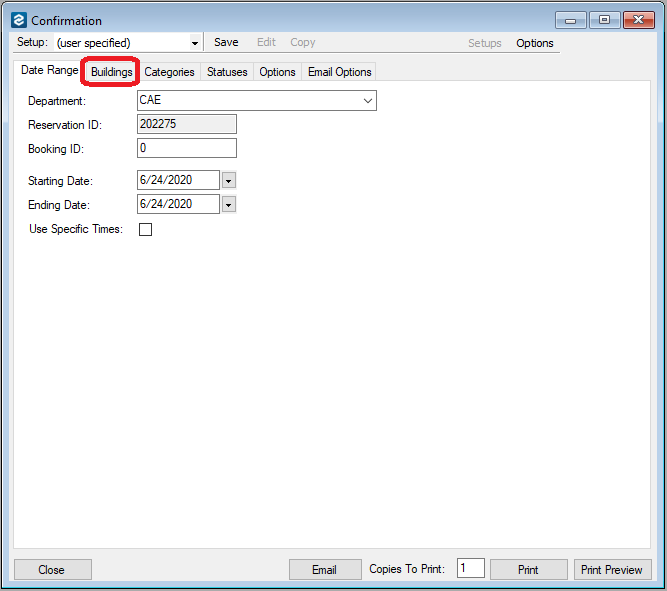This screenshot has height=591, width=667.
Task: Click Copy in the toolbar
Action: point(302,42)
